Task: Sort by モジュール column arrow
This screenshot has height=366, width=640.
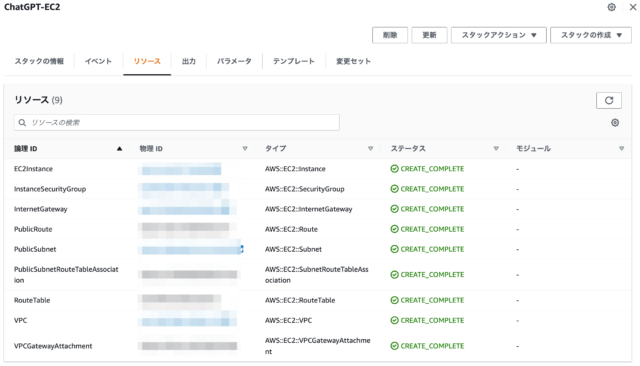Action: click(621, 149)
